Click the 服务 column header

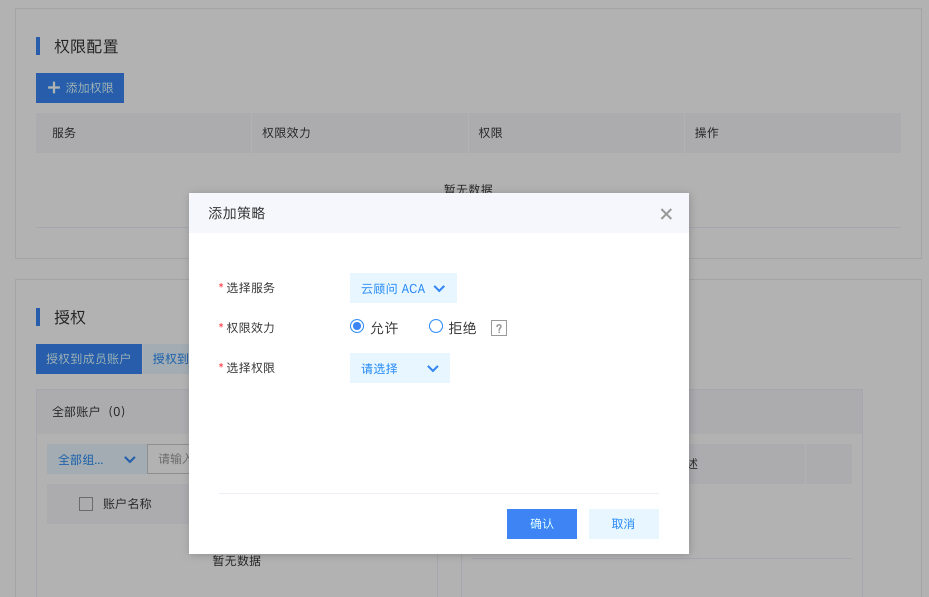(x=64, y=133)
